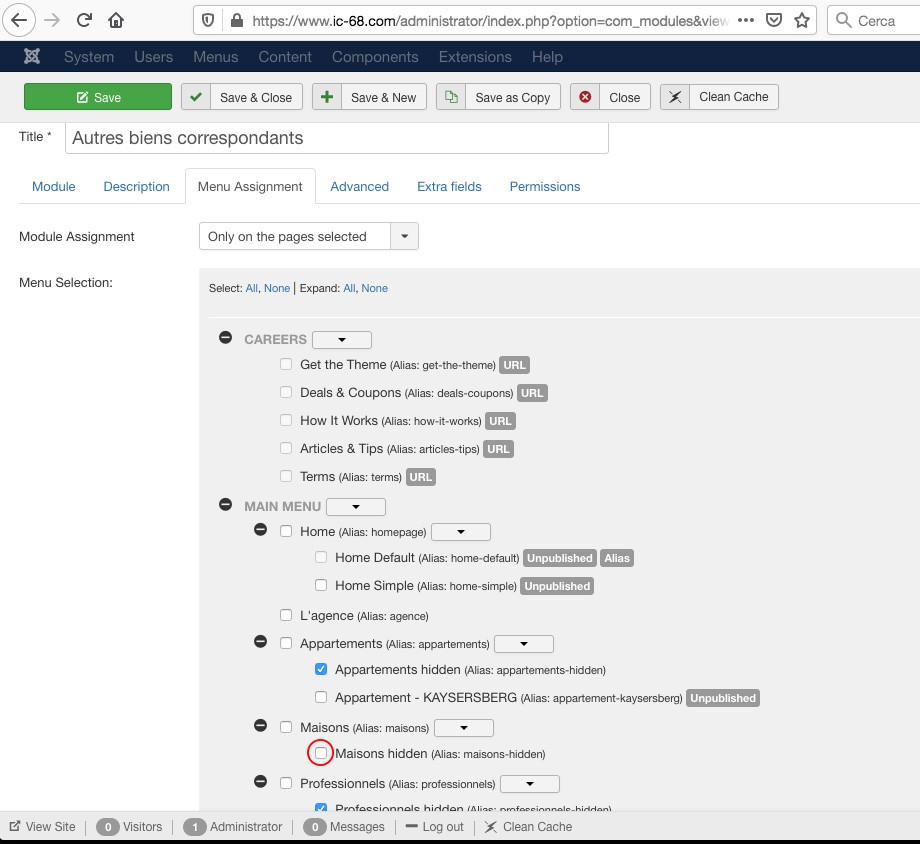Open the MAIN MENU selection dropdown
The image size is (920, 844).
356,507
